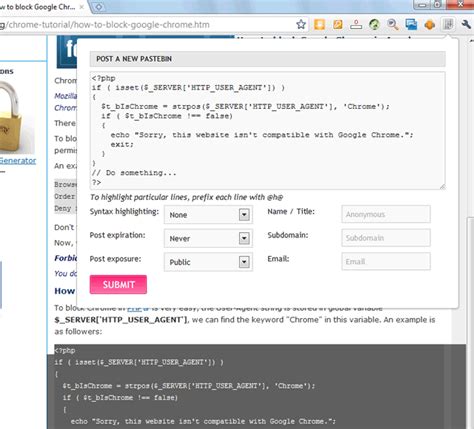Open the orange download arrow extension

tap(319, 24)
